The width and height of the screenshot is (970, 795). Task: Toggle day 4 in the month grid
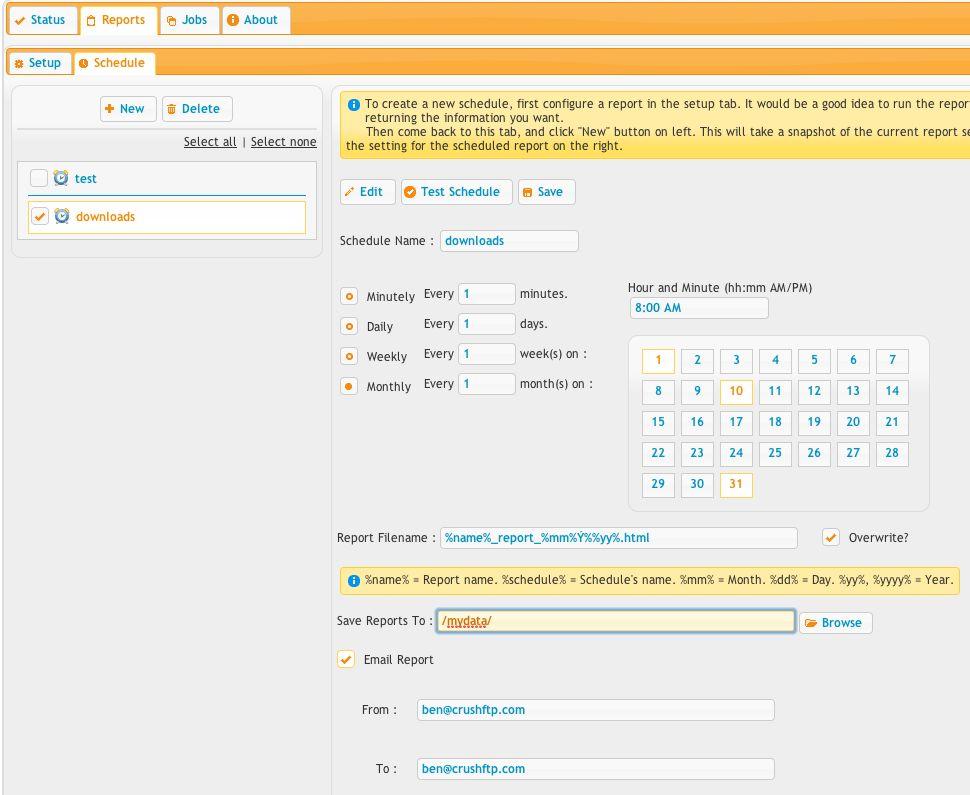(775, 361)
